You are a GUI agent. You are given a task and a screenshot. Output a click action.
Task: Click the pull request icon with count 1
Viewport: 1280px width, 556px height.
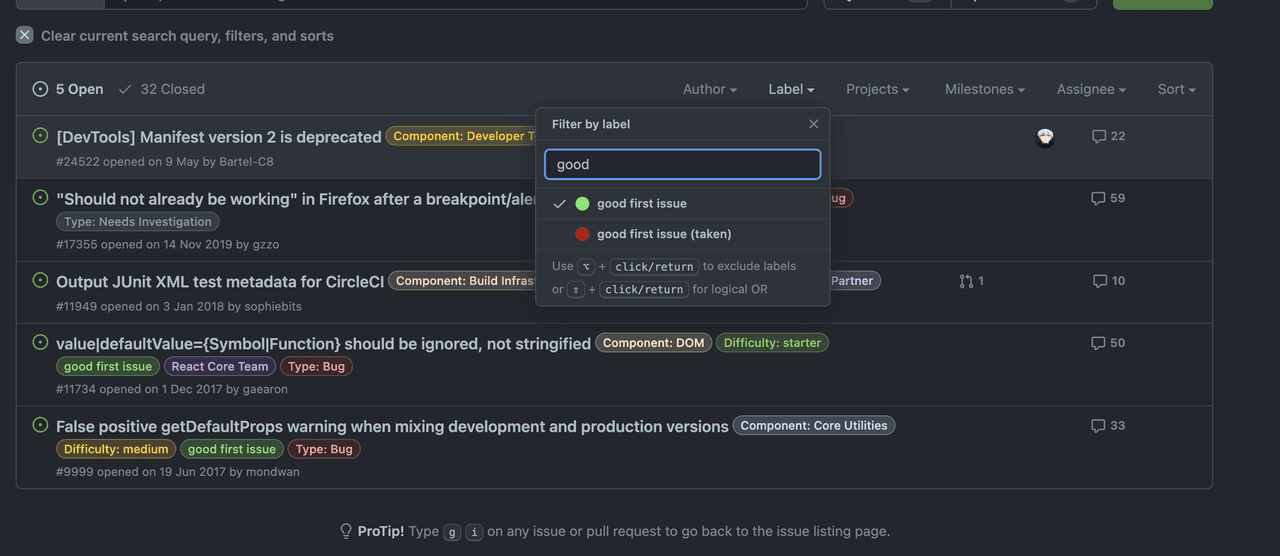click(x=966, y=281)
